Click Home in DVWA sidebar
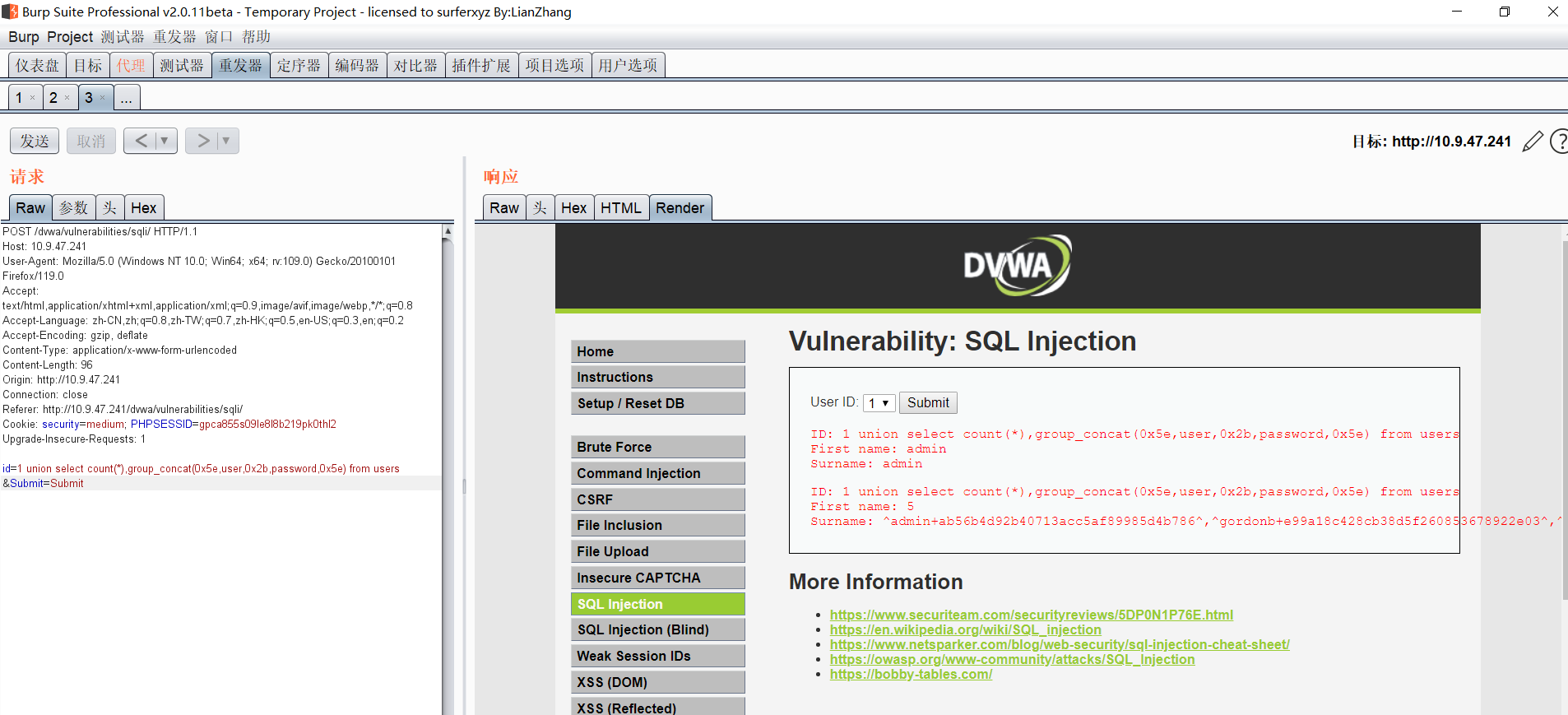The height and width of the screenshot is (715, 1568). [658, 351]
